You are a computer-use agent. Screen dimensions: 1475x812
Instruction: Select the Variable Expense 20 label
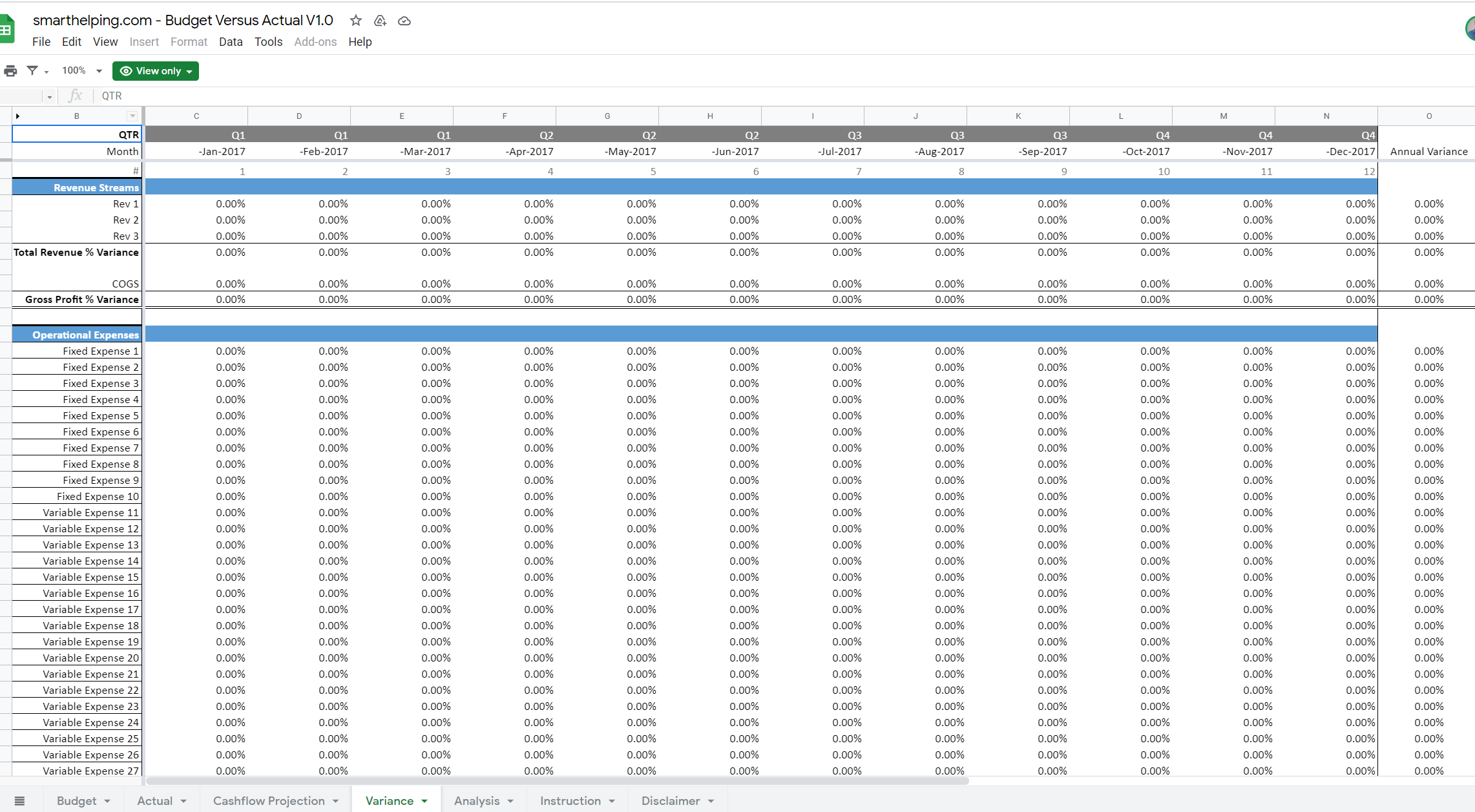click(x=77, y=658)
